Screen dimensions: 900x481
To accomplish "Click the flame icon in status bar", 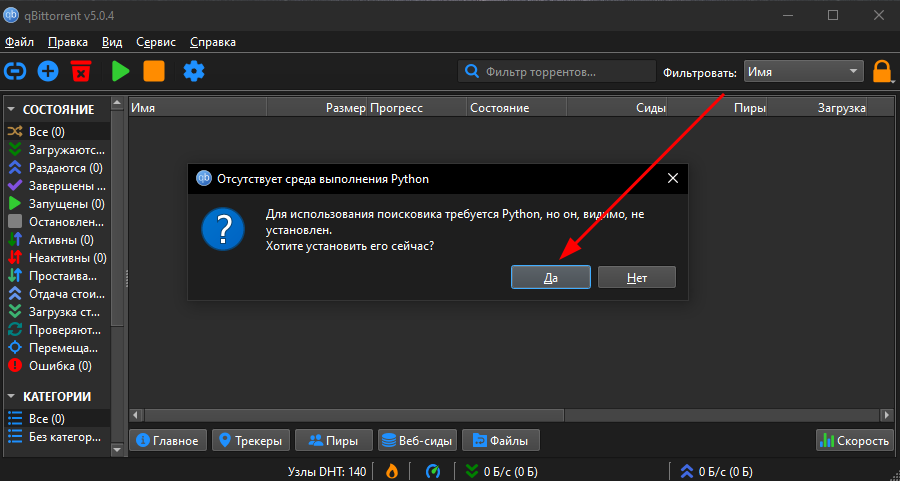I will (x=392, y=472).
